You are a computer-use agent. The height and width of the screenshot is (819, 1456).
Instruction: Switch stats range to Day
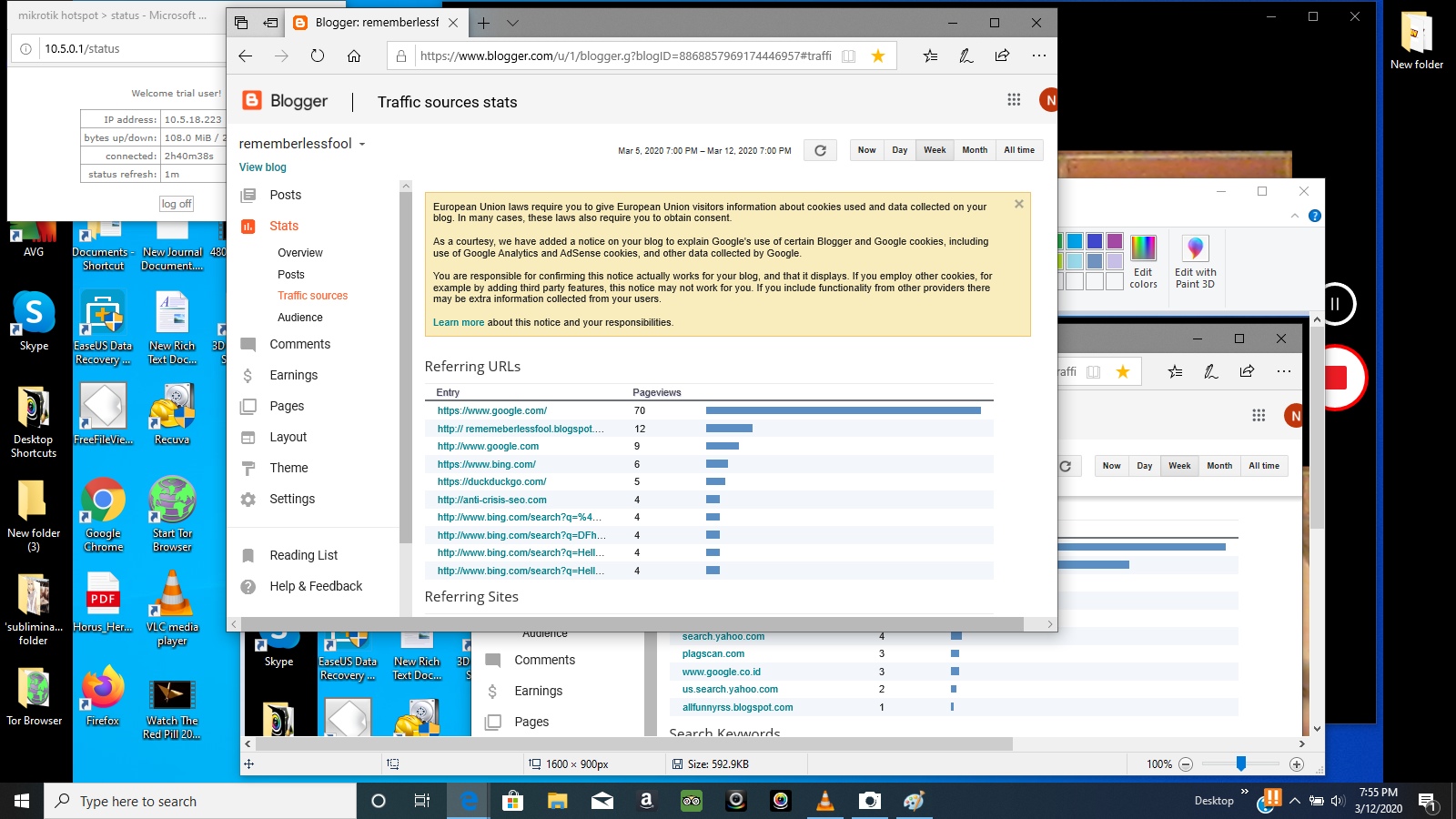tap(899, 150)
